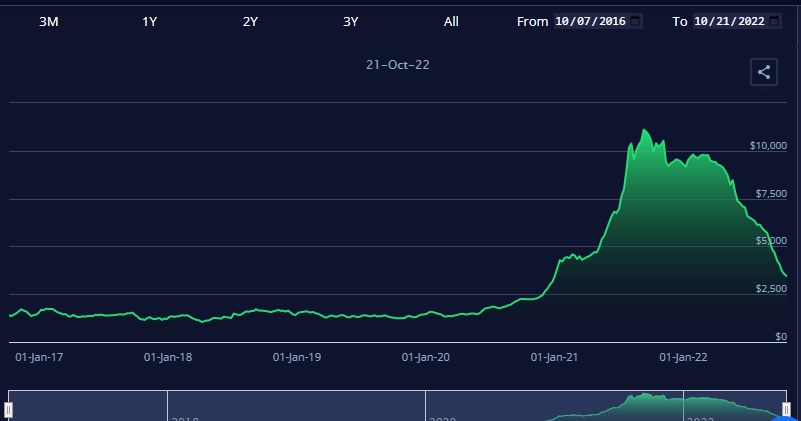Viewport: 801px width, 421px height.
Task: Select the 3M time range
Action: 49,21
